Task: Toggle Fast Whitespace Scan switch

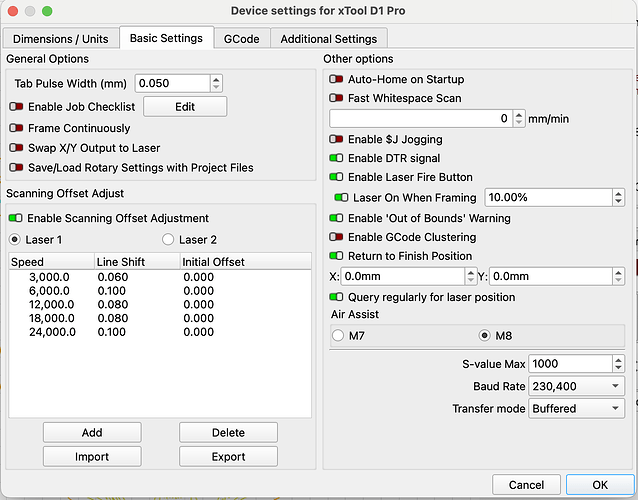Action: [336, 98]
